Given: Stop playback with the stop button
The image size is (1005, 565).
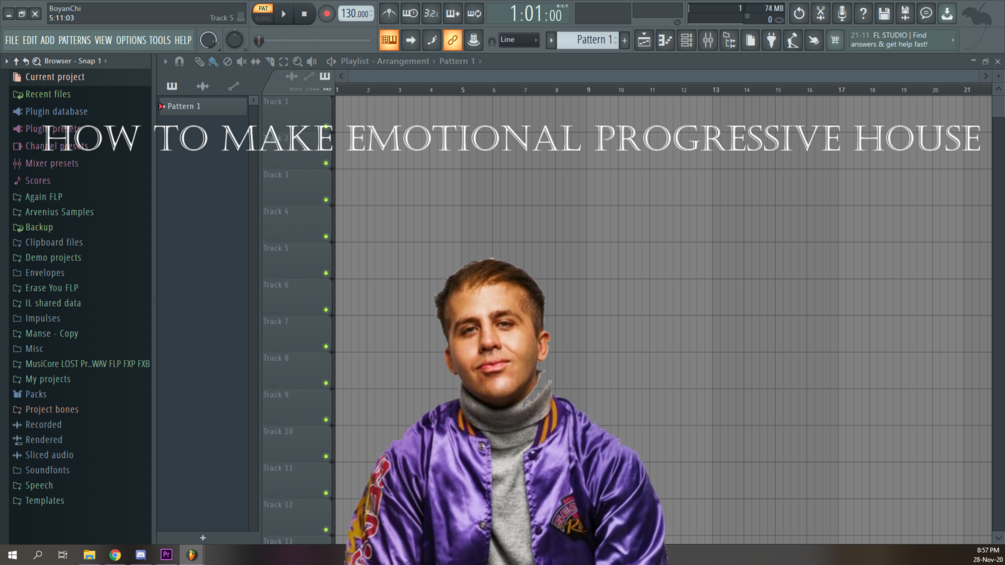Looking at the screenshot, I should (304, 13).
